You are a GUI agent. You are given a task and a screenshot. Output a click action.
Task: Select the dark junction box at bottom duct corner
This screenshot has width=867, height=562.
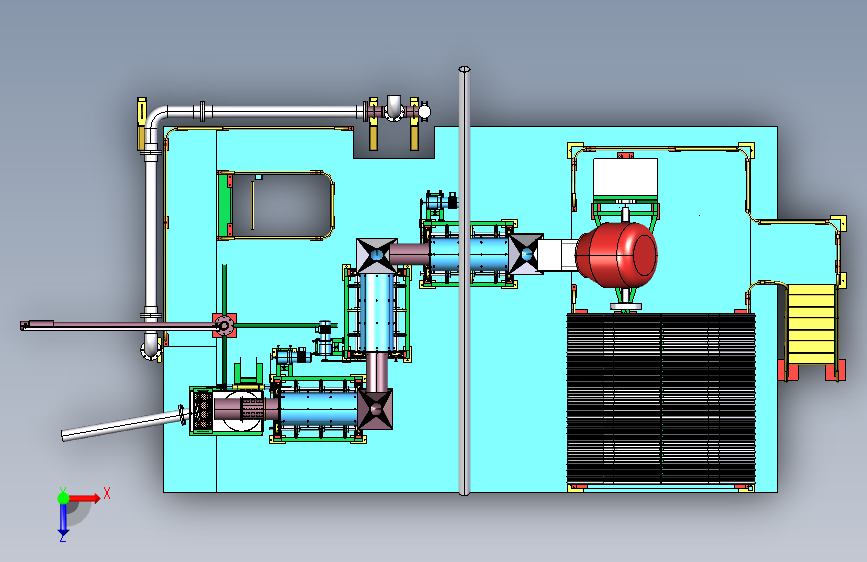[x=375, y=409]
